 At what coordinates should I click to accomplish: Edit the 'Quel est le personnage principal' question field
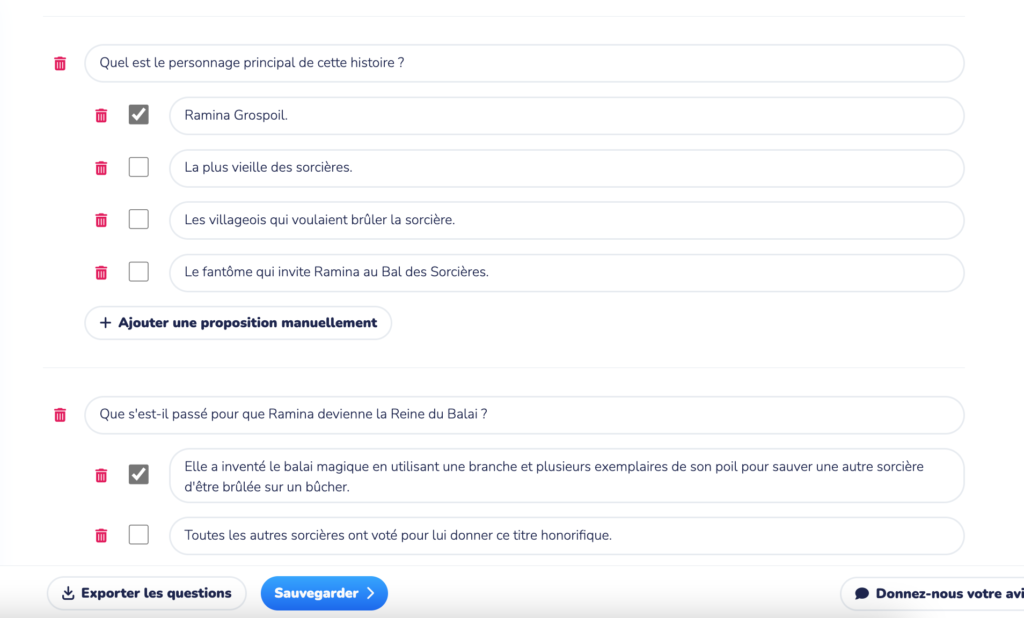[x=524, y=63]
